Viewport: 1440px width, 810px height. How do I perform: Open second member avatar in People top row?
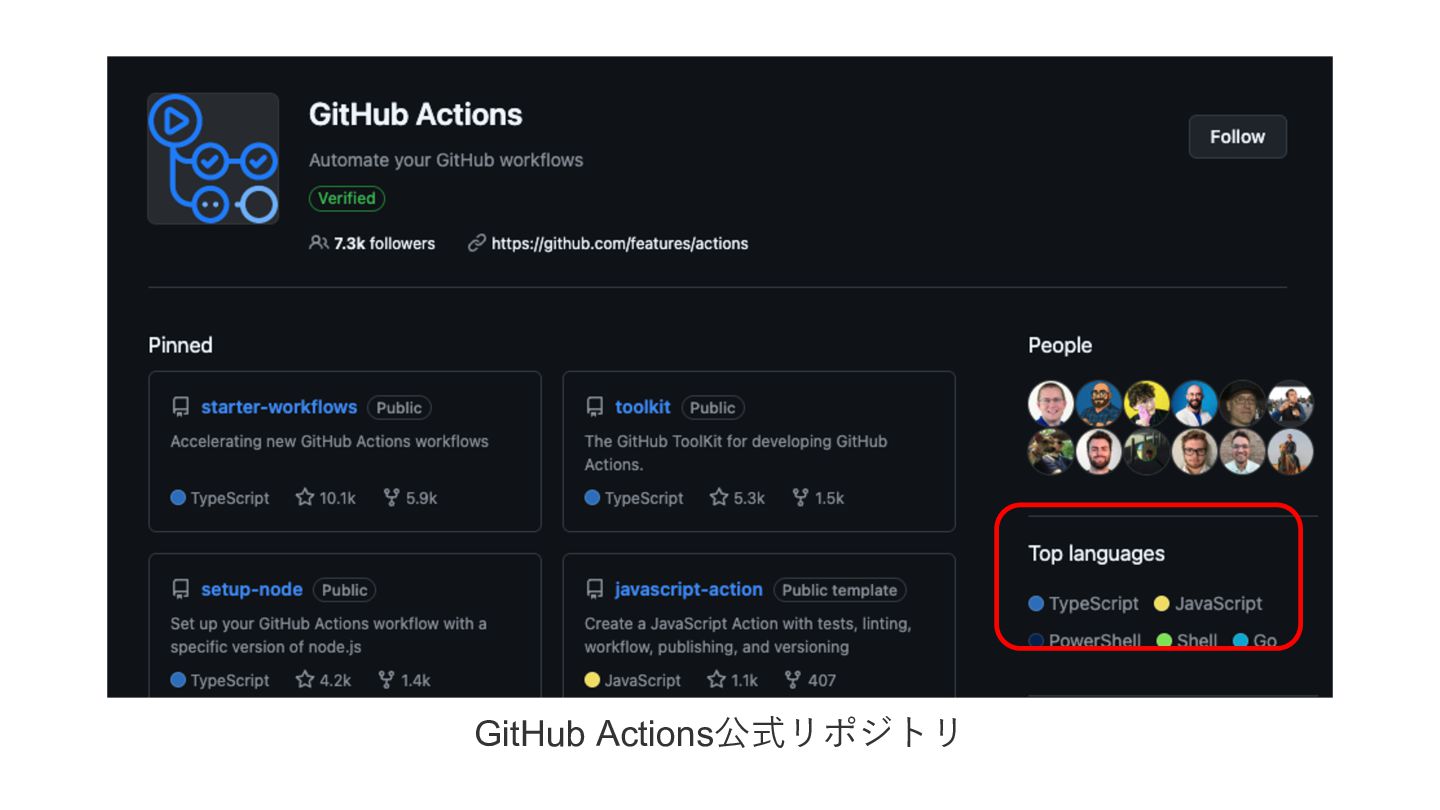pyautogui.click(x=1098, y=403)
